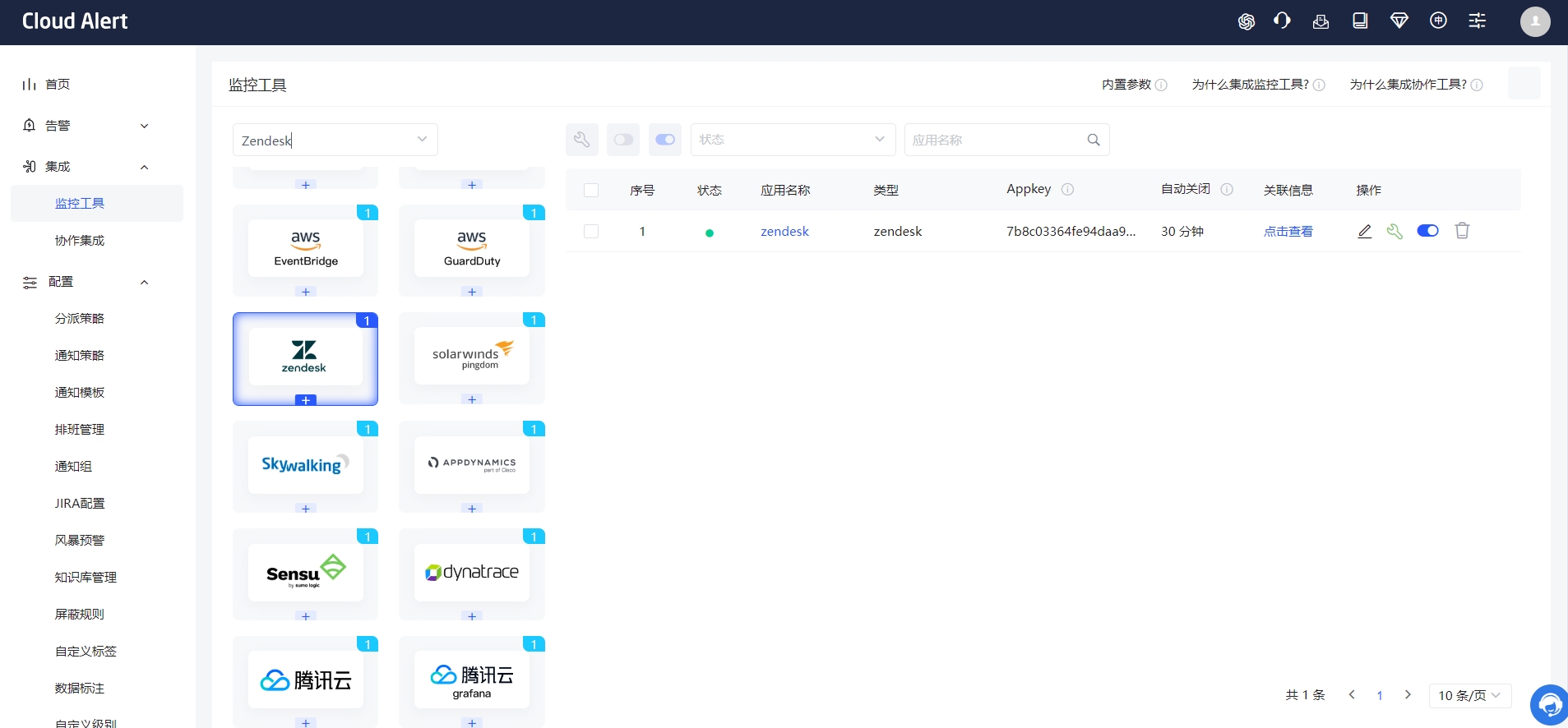Click the search magnifier icon
Screen dimensions: 1568x728
(x=1094, y=140)
